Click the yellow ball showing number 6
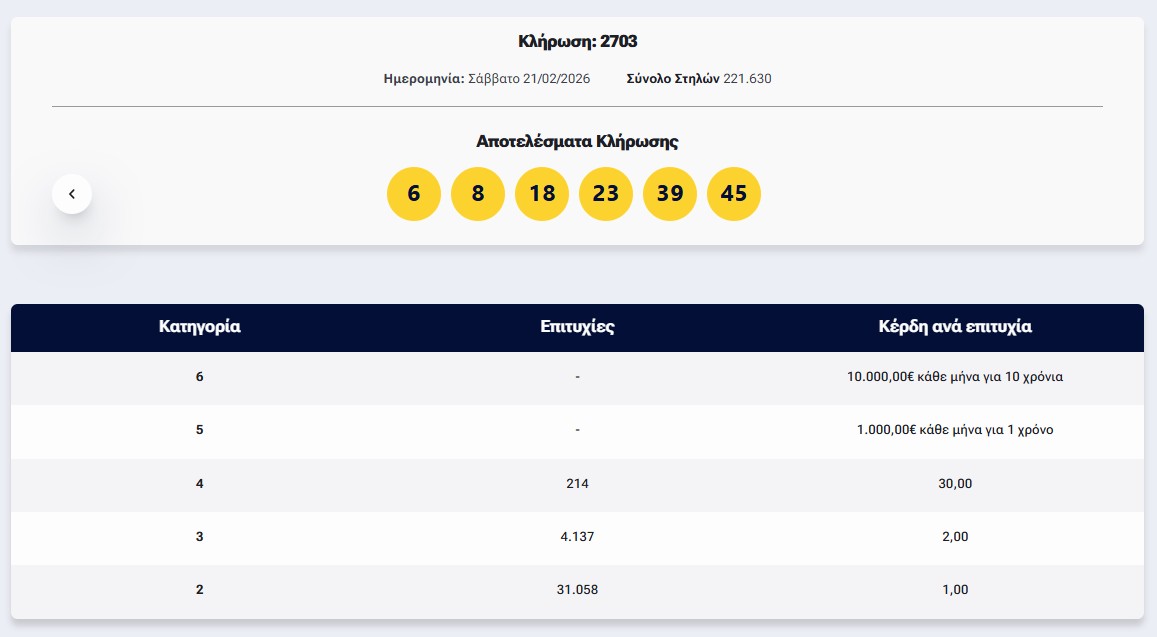This screenshot has height=637, width=1157. coord(414,194)
